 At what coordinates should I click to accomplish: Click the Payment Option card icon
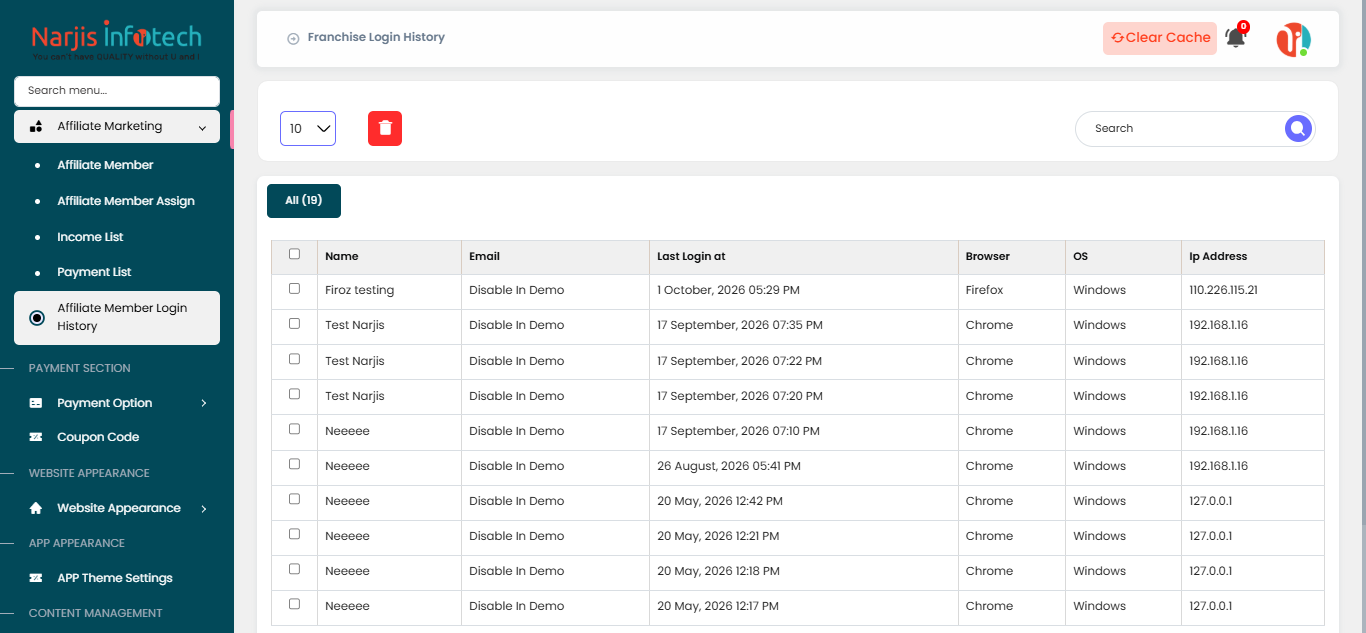(36, 403)
